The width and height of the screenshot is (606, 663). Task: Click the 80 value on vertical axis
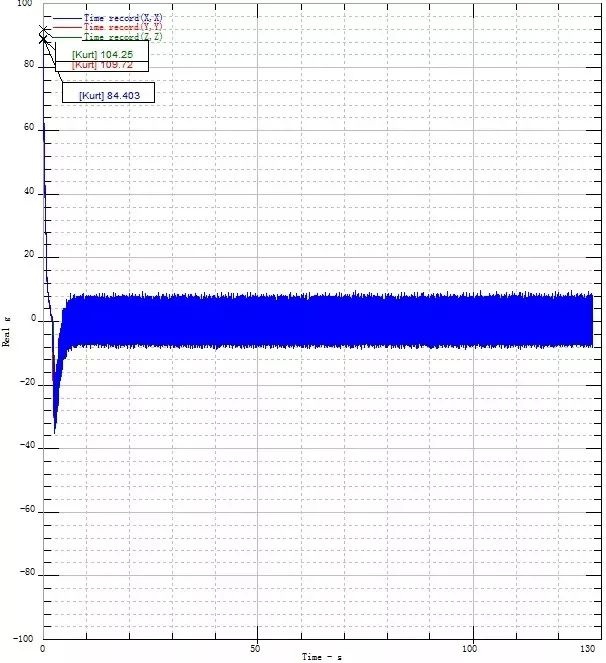[29, 64]
